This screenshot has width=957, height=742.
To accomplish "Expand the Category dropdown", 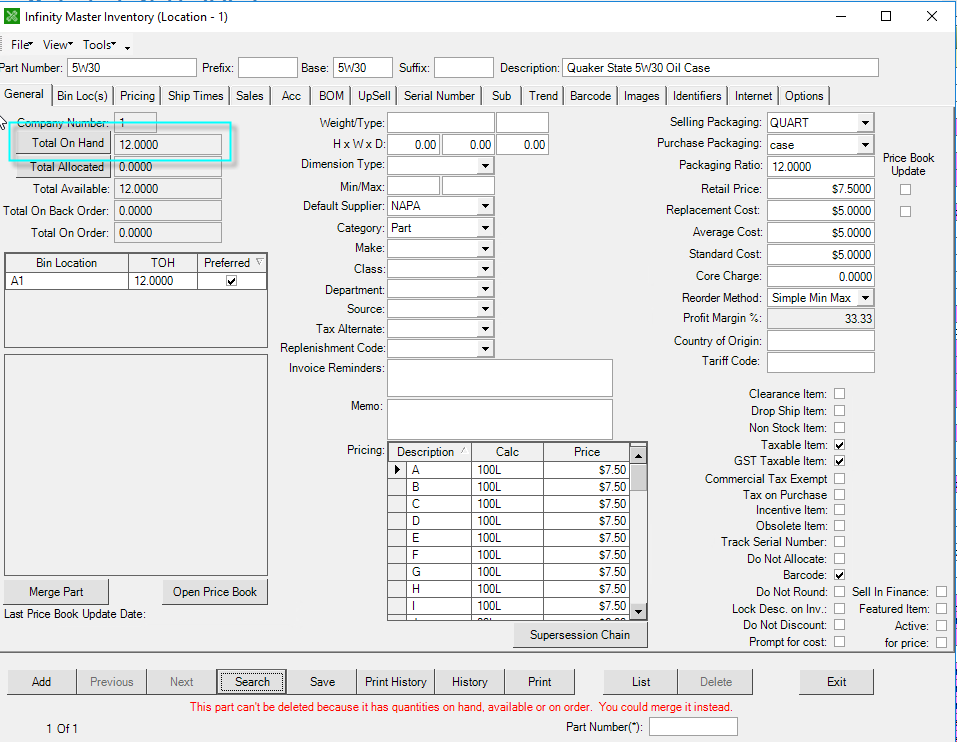I will (485, 228).
